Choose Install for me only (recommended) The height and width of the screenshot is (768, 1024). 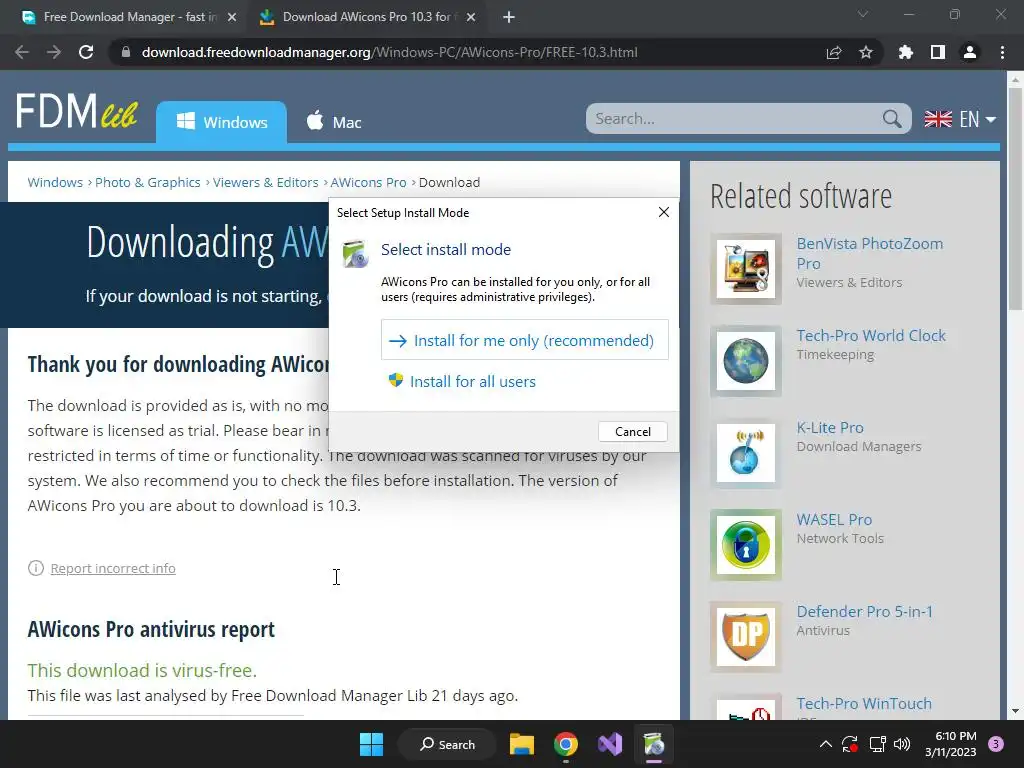(x=524, y=340)
